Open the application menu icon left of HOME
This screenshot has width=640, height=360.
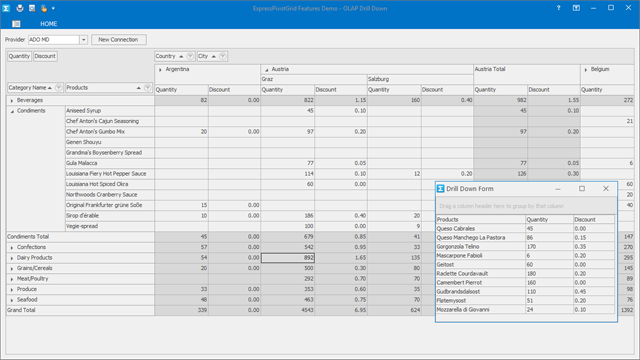tap(16, 24)
